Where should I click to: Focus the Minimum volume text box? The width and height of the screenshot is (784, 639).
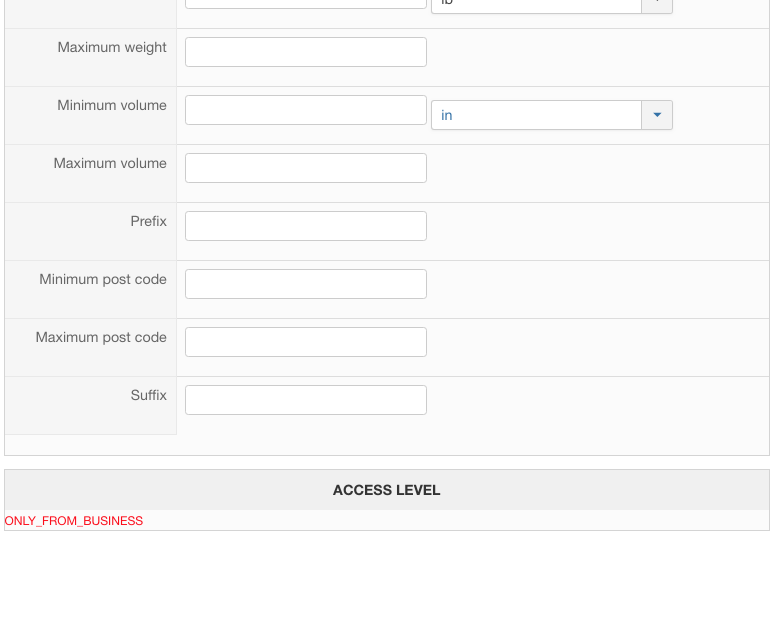pos(306,110)
